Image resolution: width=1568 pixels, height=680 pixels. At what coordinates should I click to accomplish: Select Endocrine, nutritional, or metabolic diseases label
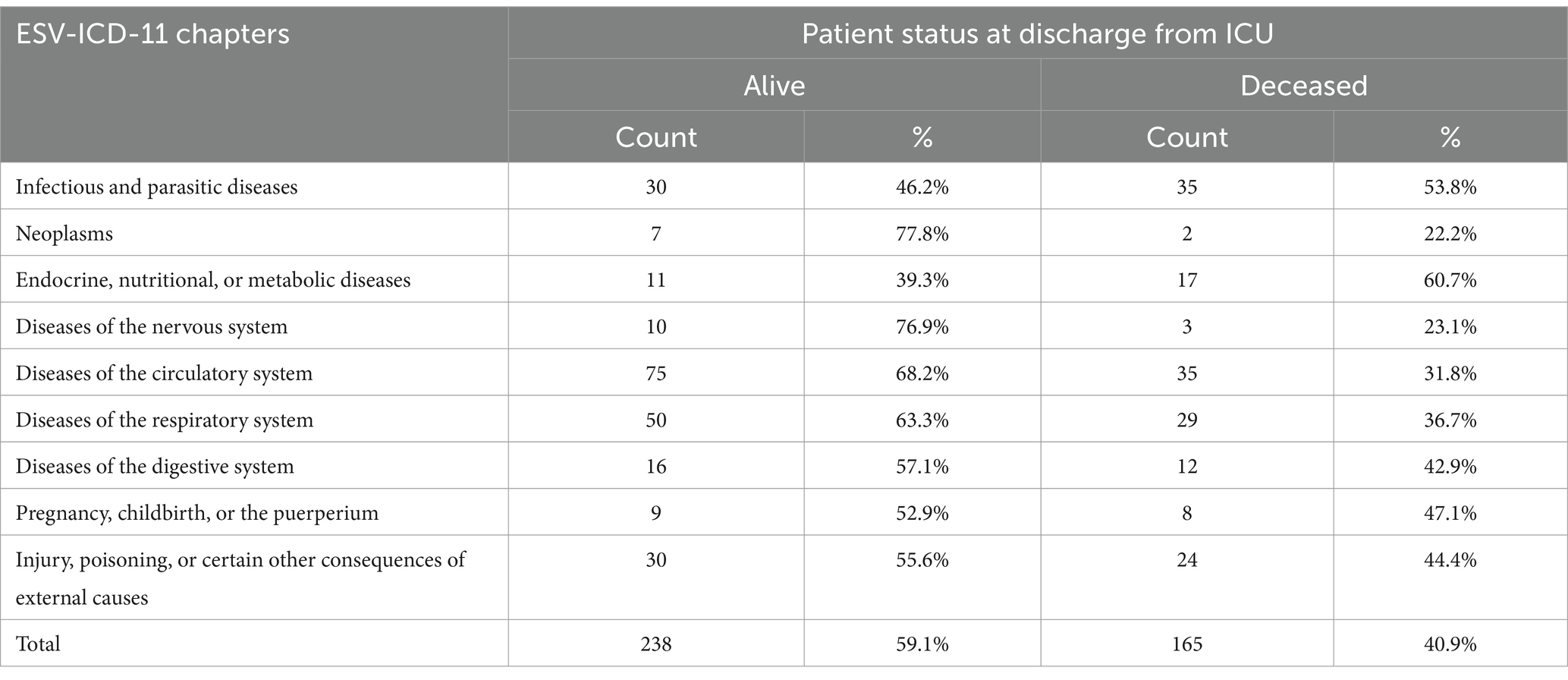click(x=213, y=280)
